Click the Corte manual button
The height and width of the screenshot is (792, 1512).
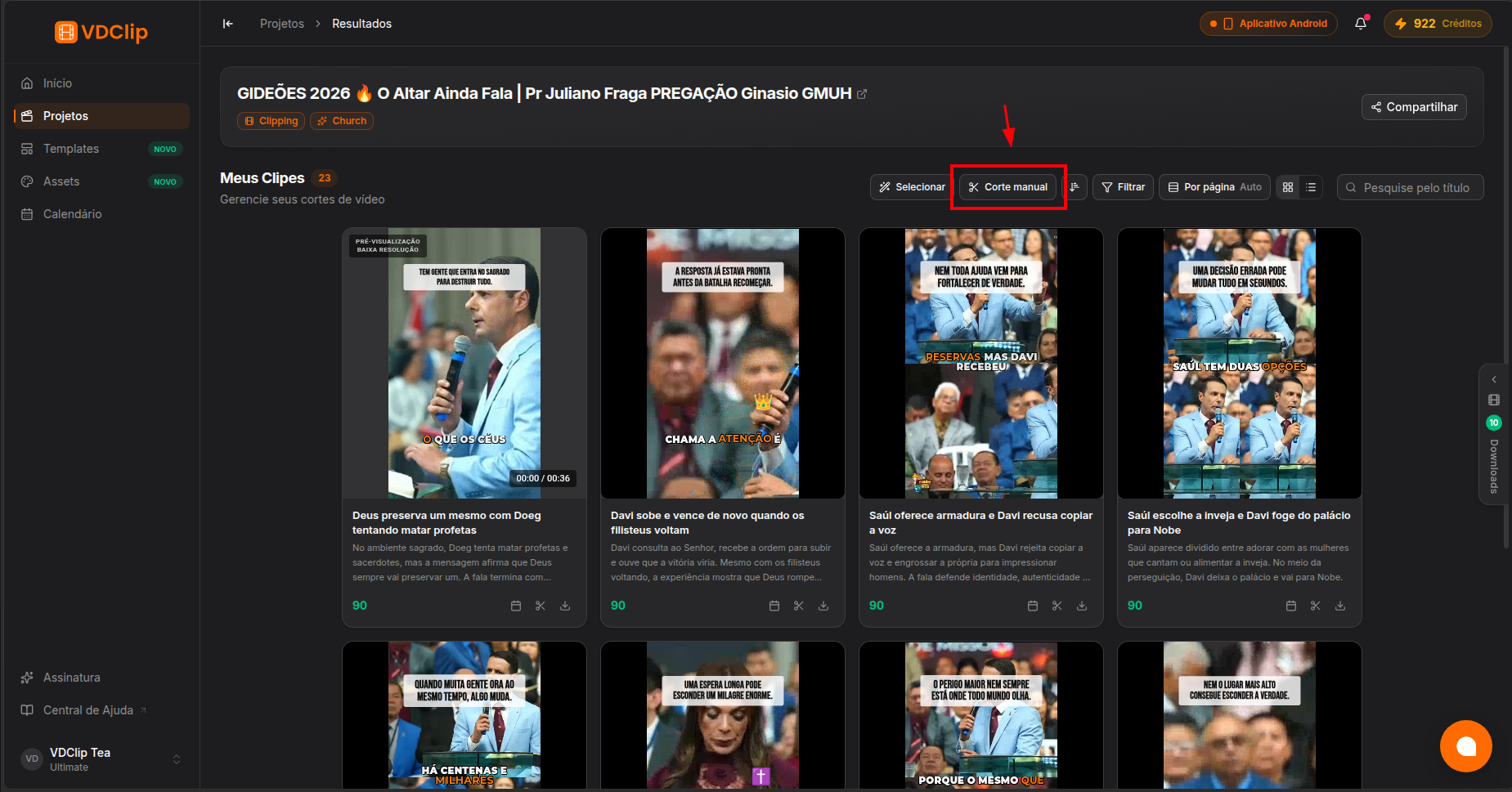click(x=1007, y=187)
